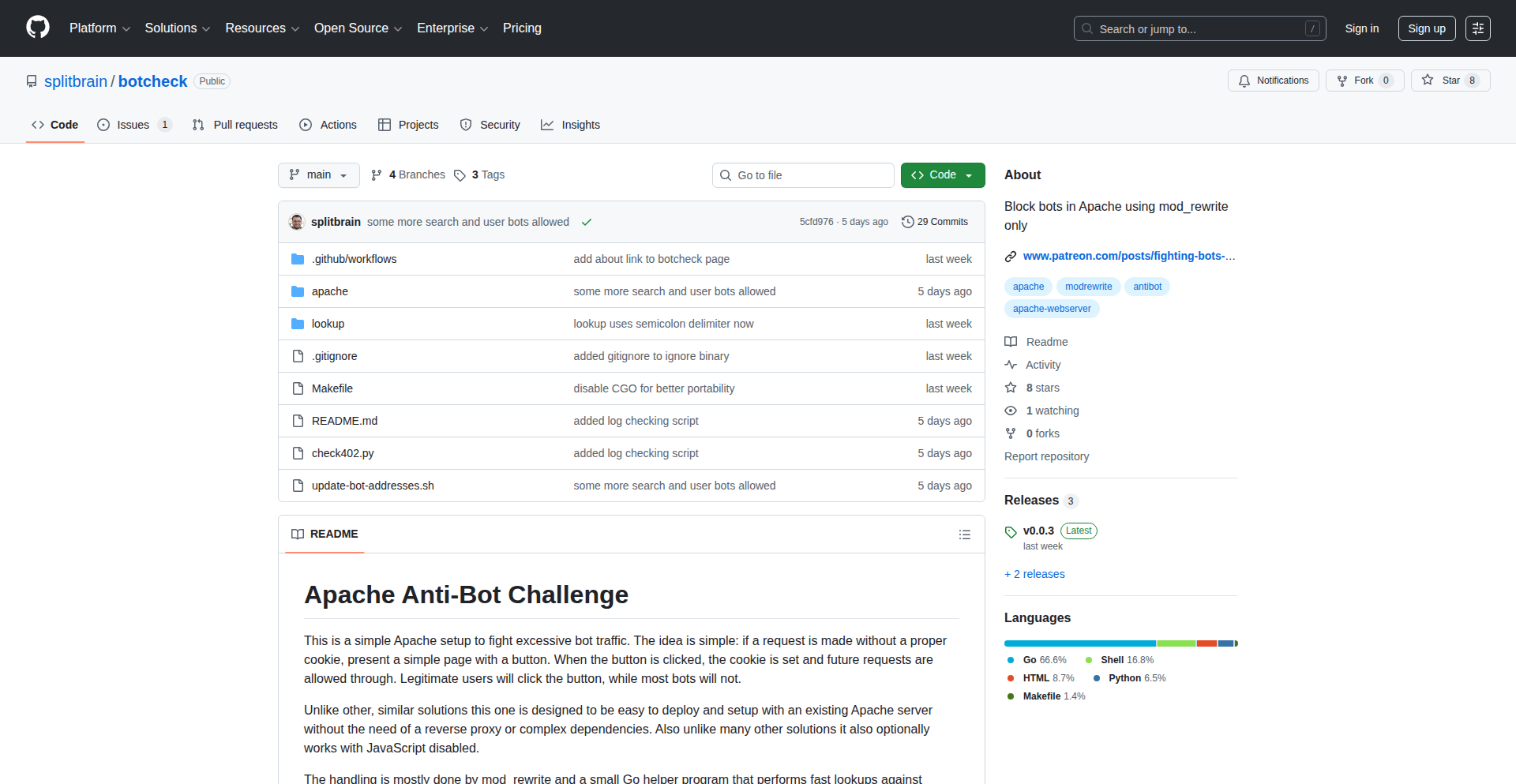Click the link icon beside the Patreon URL
Image resolution: width=1516 pixels, height=784 pixels.
[1011, 257]
